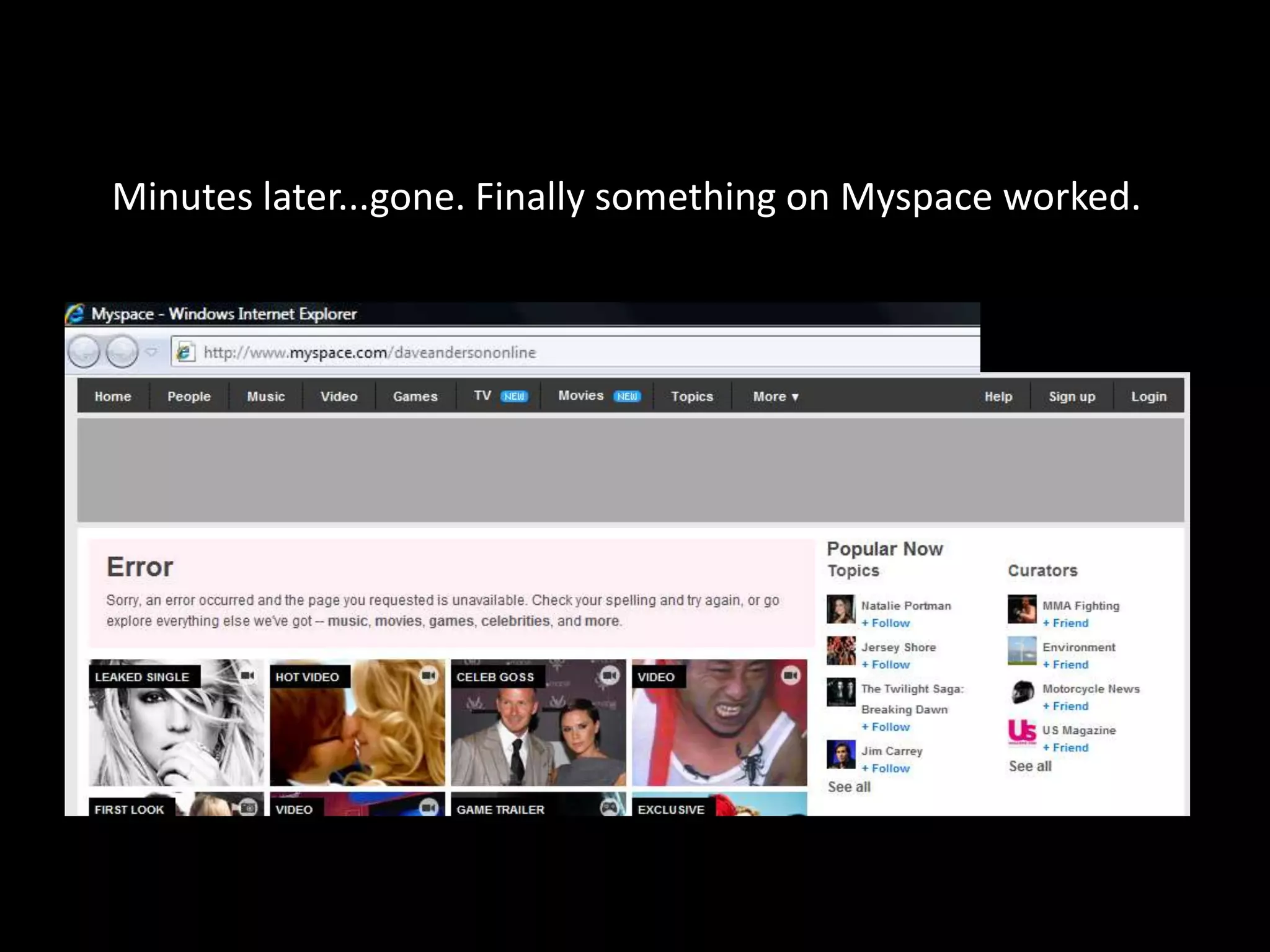Screen dimensions: 1270x952
Task: Follow The Twilight Saga: Breaking Dawn
Action: 886,726
